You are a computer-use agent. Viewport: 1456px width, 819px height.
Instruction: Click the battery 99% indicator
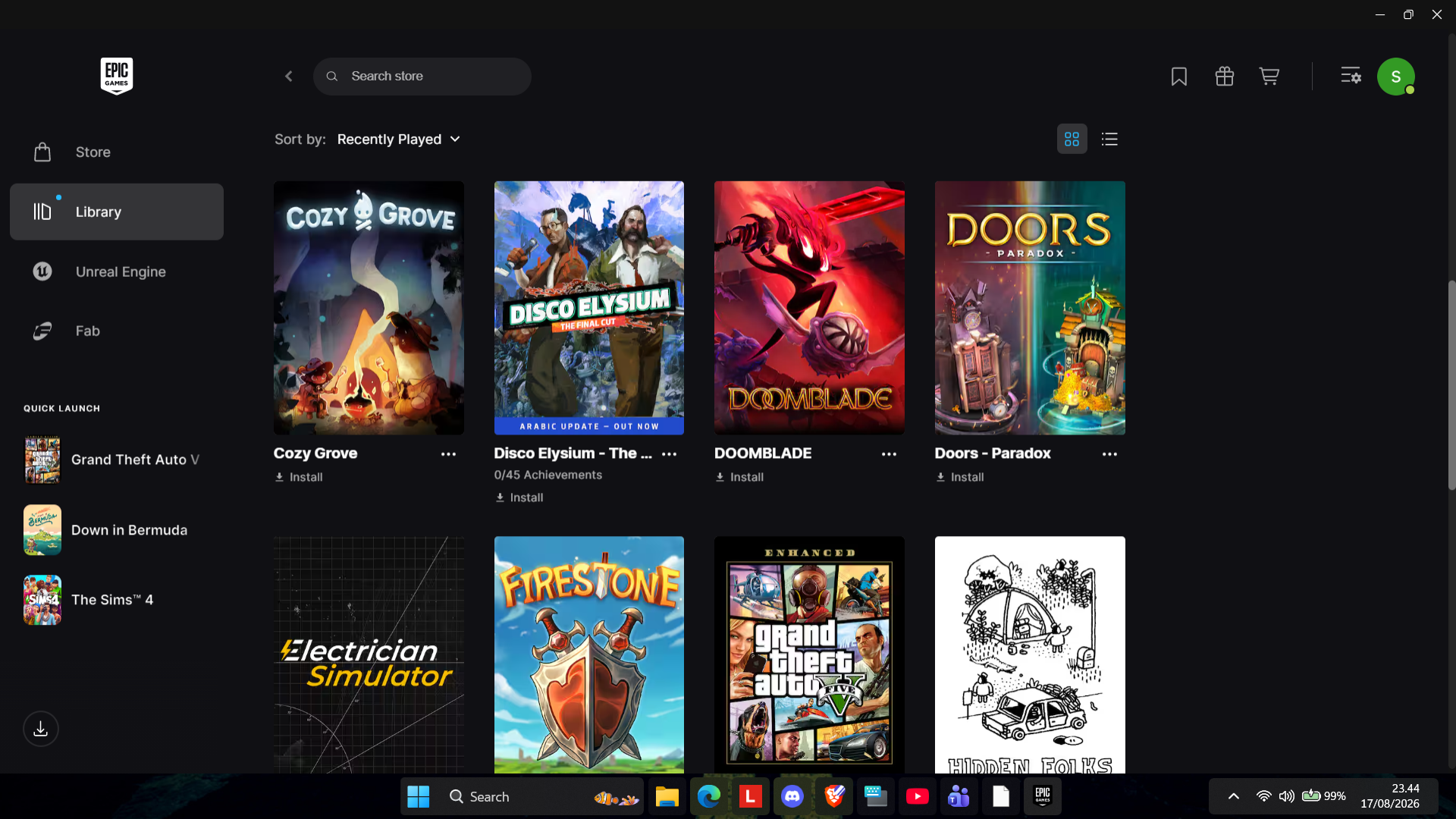click(x=1323, y=796)
